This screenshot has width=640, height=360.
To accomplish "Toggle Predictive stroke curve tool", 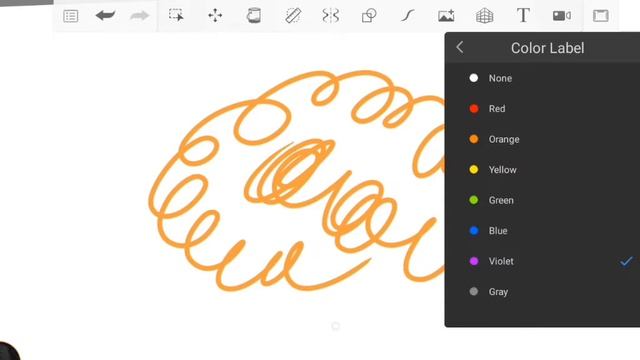I will click(407, 16).
